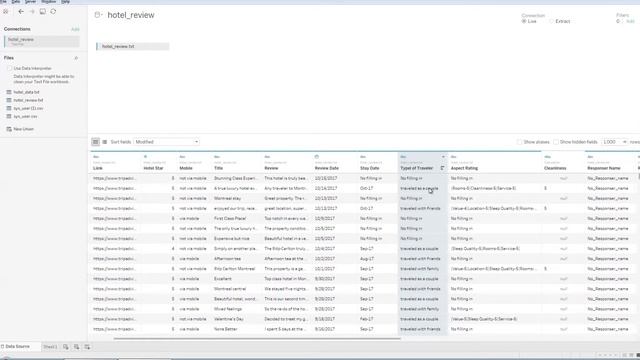Select the hotel_review.txt table on canvas
This screenshot has height=360, width=640.
pos(133,47)
